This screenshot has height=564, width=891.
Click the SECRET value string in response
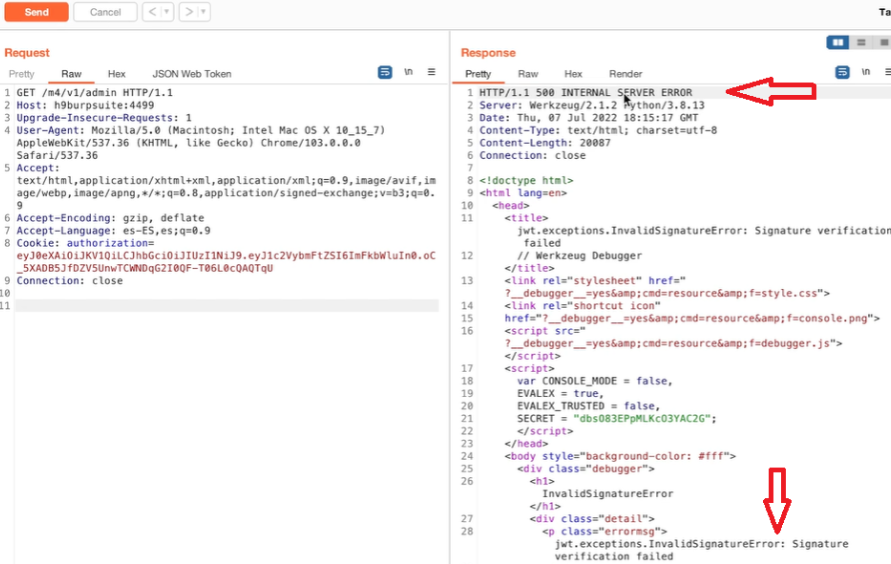642,419
